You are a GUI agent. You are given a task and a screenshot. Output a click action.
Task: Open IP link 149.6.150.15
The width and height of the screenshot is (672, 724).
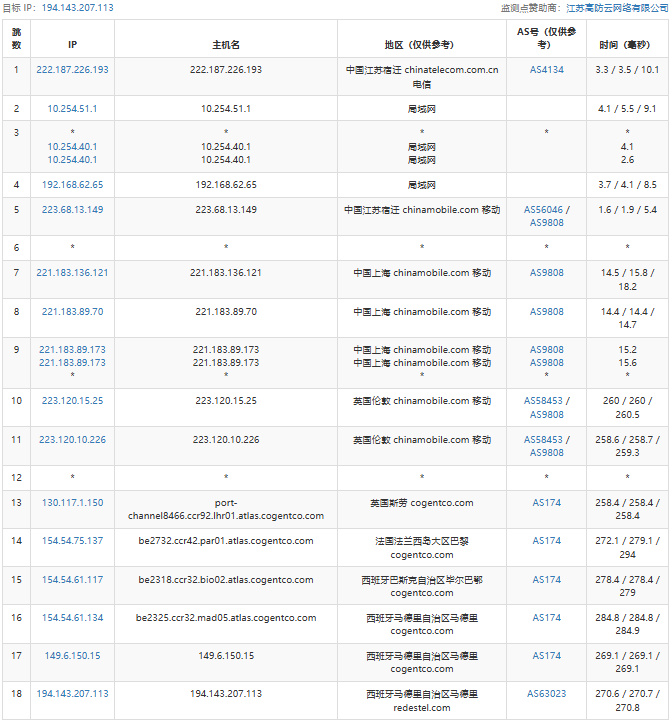[73, 656]
